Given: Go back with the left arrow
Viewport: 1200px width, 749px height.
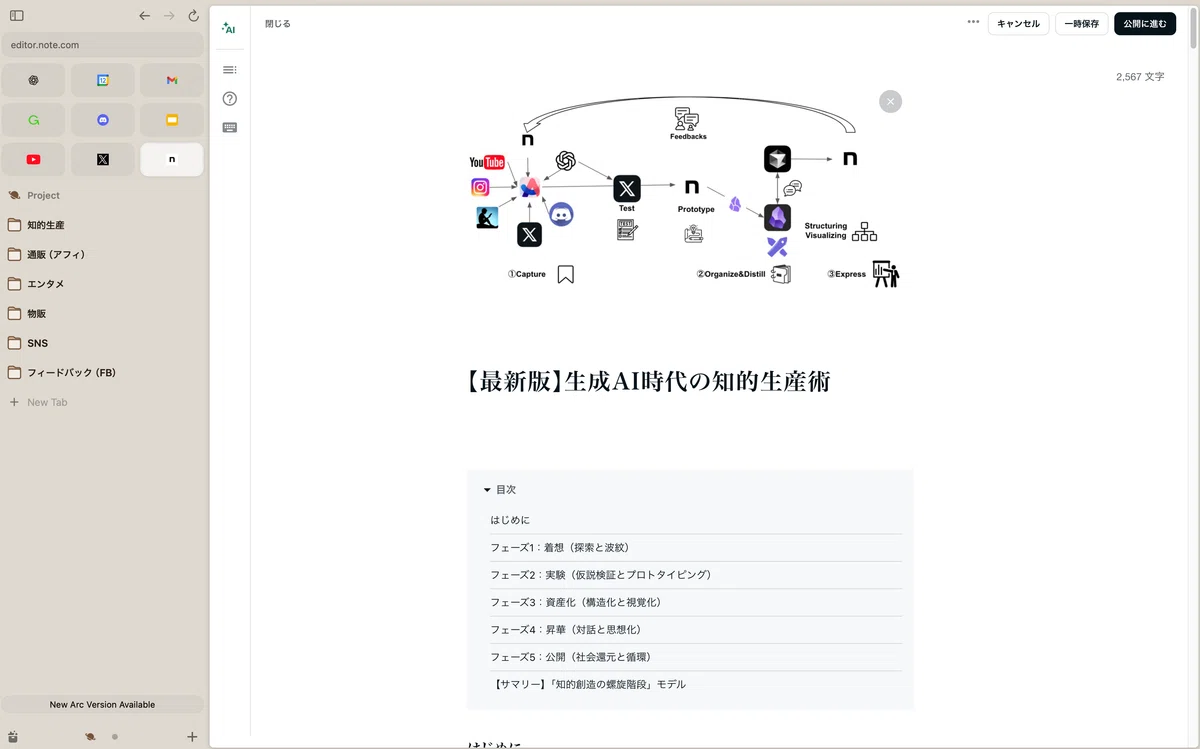Looking at the screenshot, I should tap(145, 16).
